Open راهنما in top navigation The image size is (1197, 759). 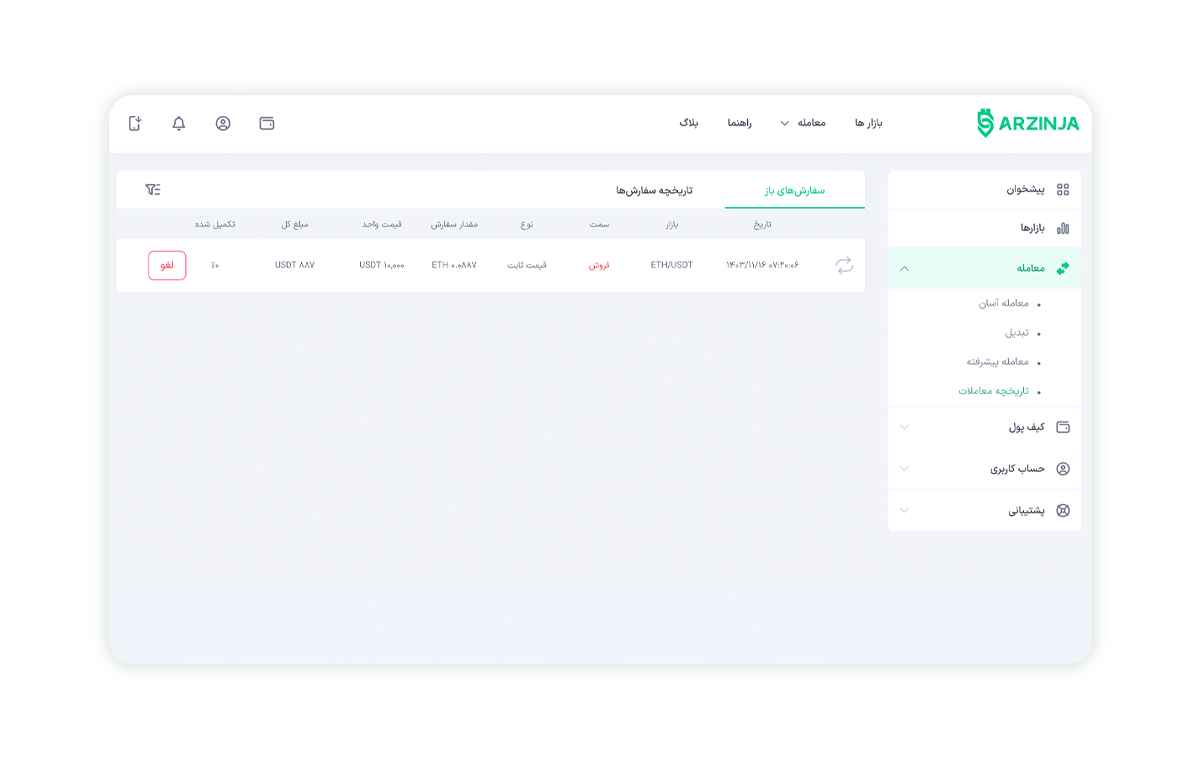[739, 123]
